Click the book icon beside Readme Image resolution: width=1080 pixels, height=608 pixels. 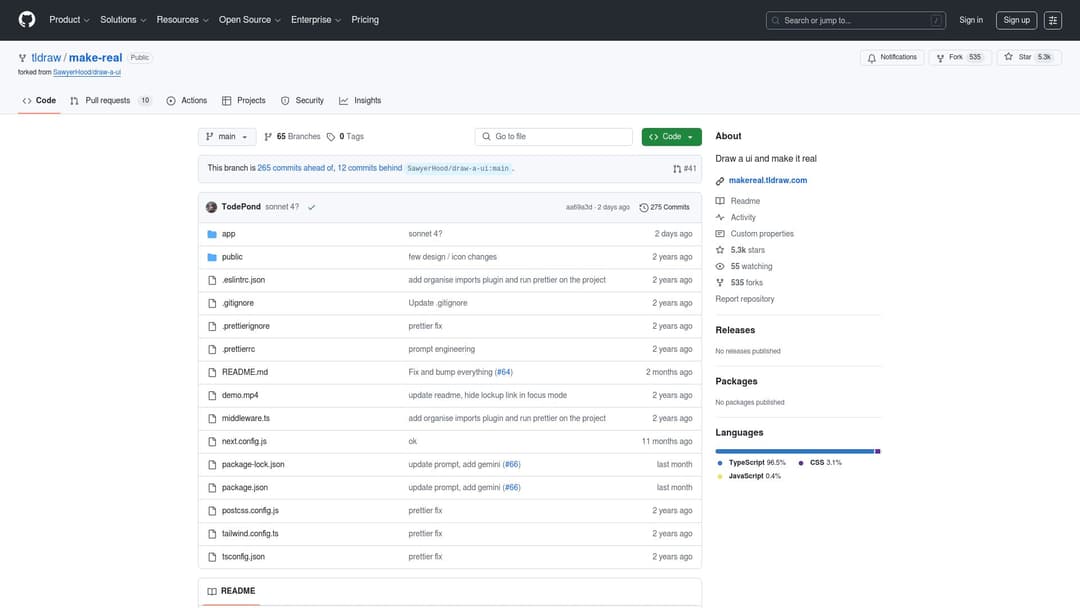[720, 201]
